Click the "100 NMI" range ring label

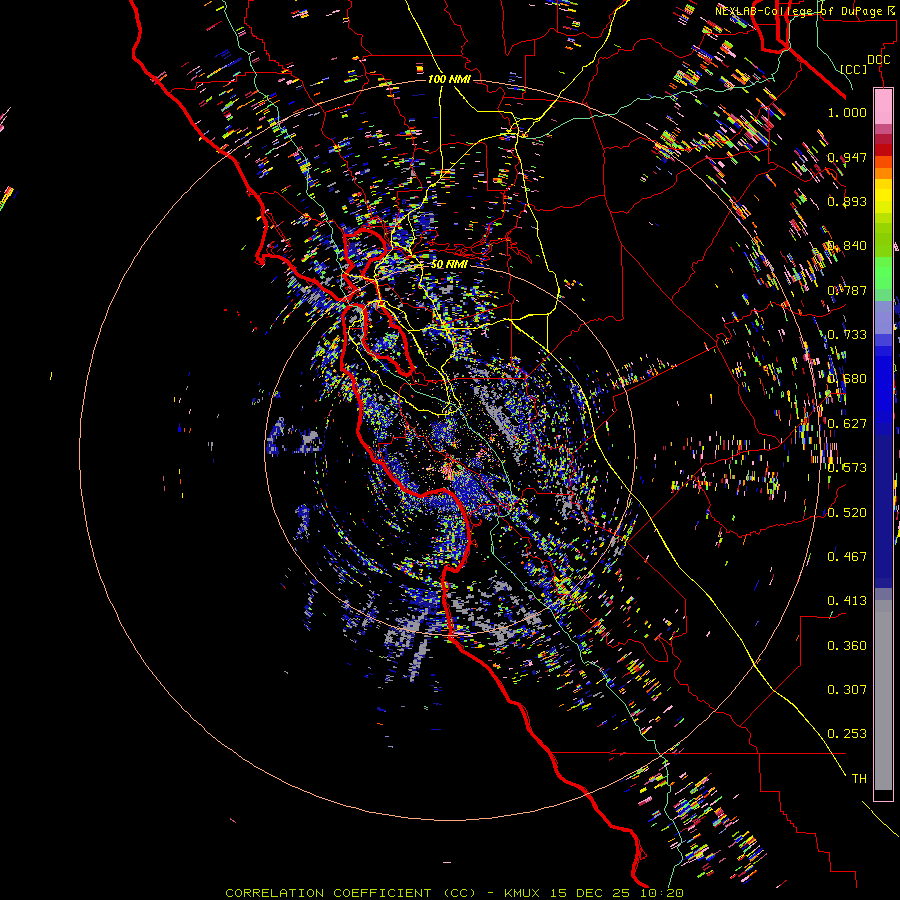449,79
